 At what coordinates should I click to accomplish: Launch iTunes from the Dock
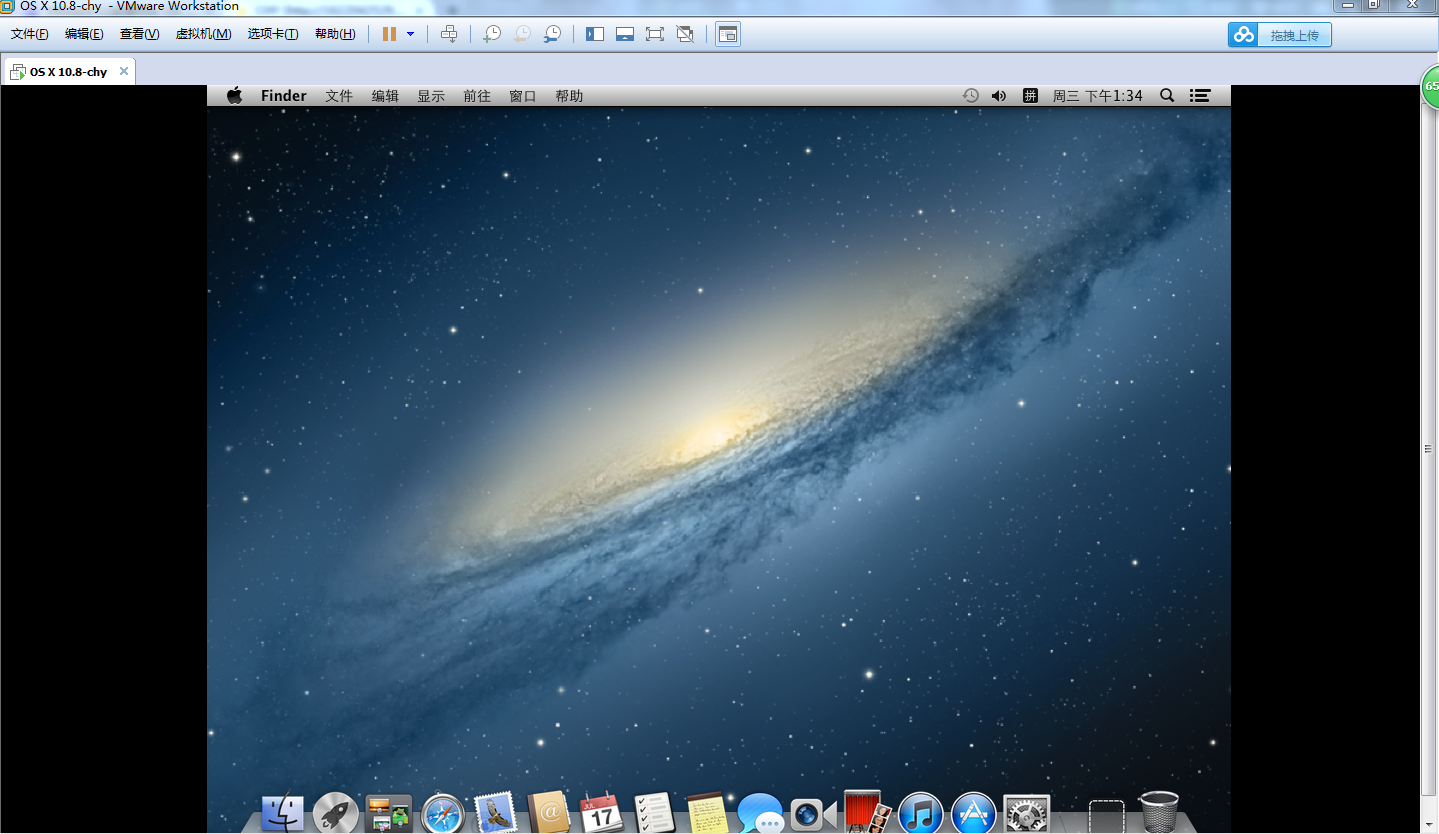pos(921,814)
